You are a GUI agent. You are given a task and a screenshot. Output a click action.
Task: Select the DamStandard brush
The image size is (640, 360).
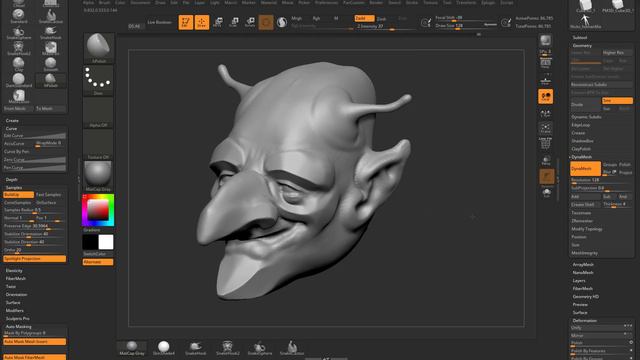click(18, 80)
